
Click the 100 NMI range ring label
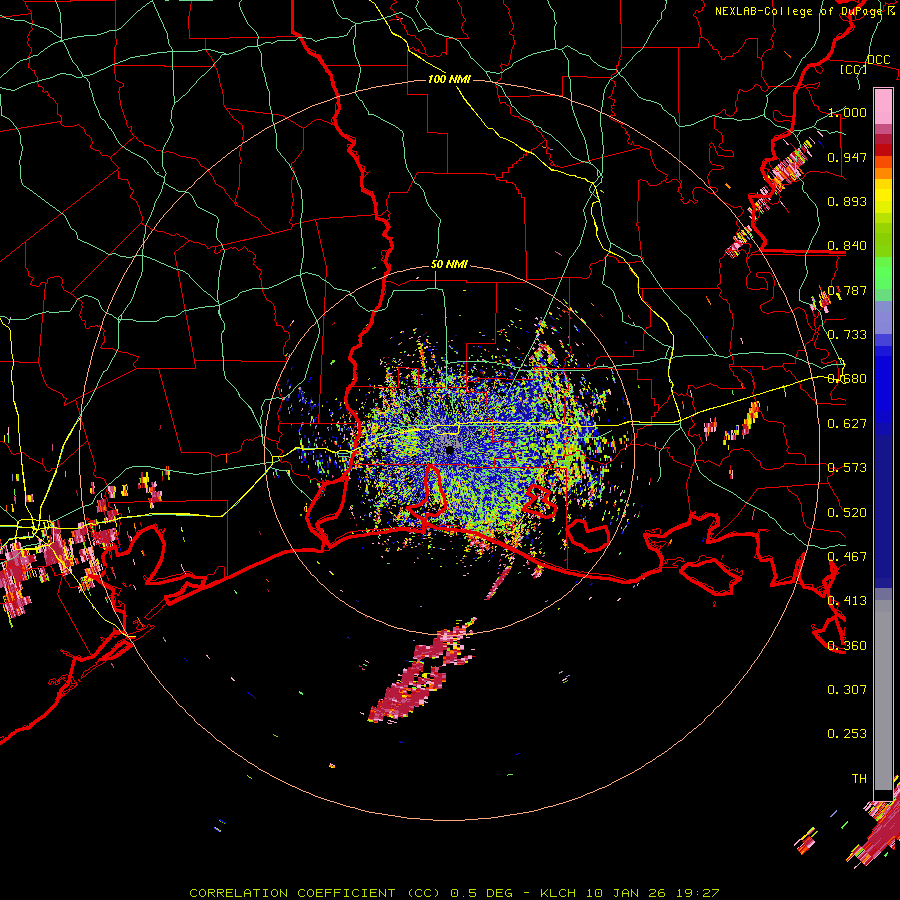point(449,79)
